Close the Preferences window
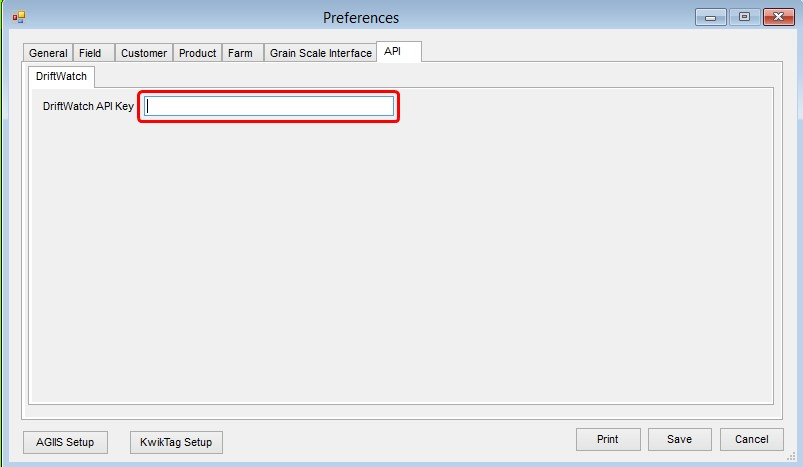This screenshot has height=467, width=803. coord(778,17)
